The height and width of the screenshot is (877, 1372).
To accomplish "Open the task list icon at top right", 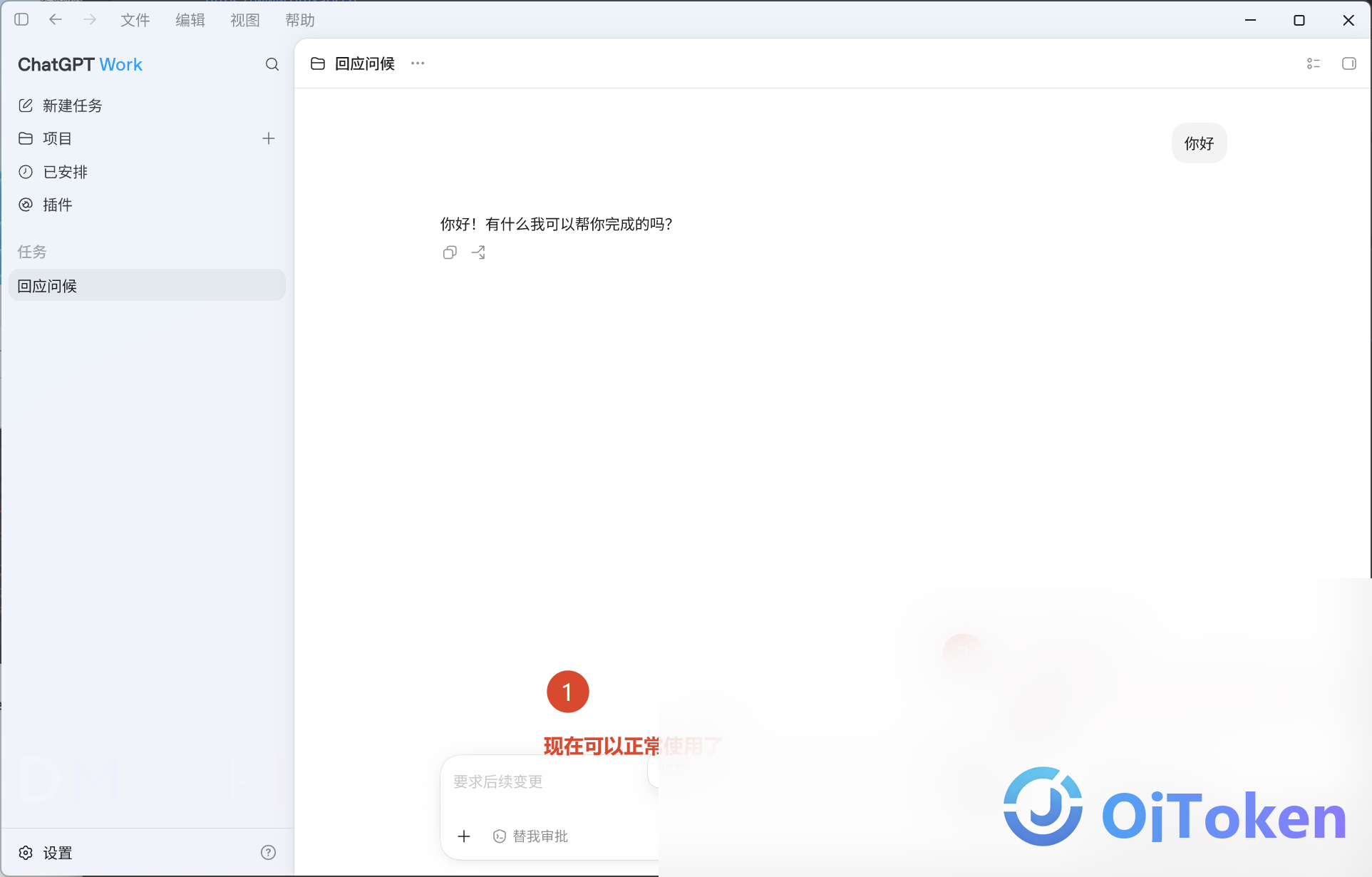I will click(x=1314, y=63).
